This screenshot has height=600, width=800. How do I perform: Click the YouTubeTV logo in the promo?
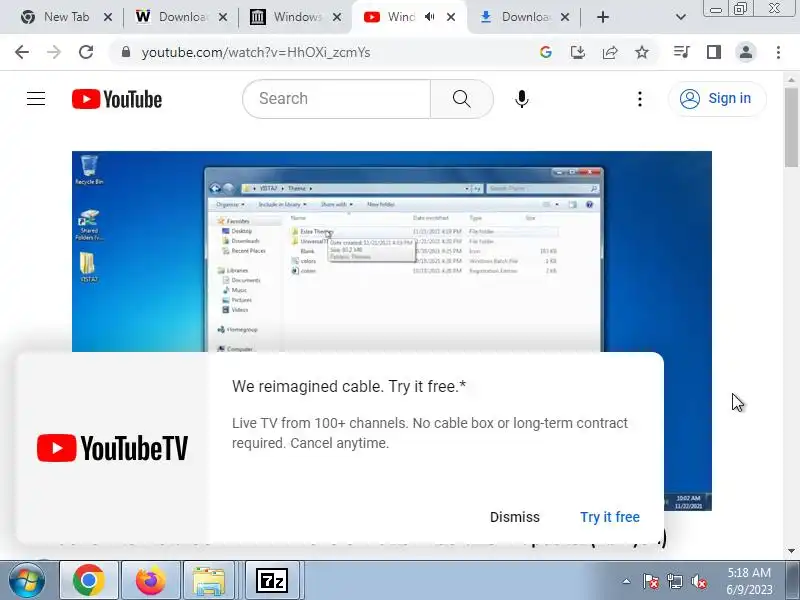112,448
